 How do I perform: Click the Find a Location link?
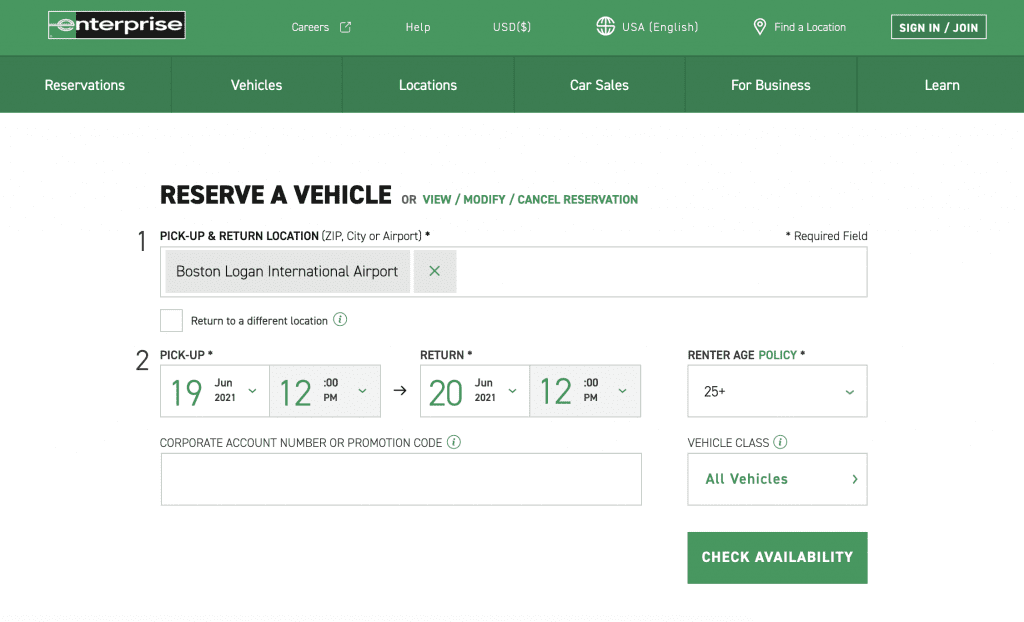(810, 27)
